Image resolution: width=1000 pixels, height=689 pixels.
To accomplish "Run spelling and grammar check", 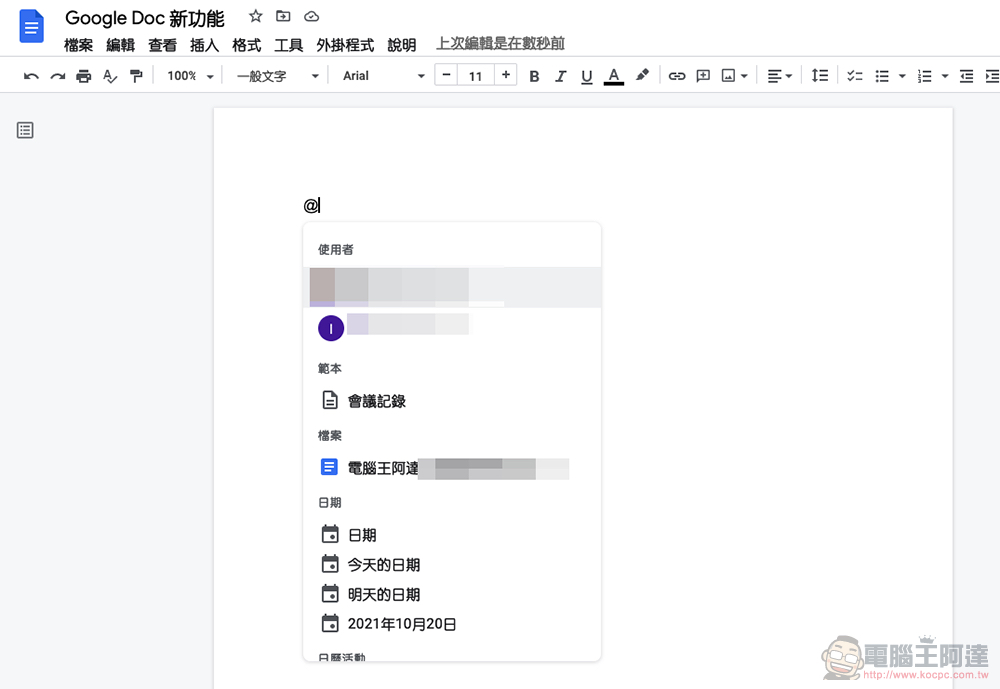I will (110, 76).
